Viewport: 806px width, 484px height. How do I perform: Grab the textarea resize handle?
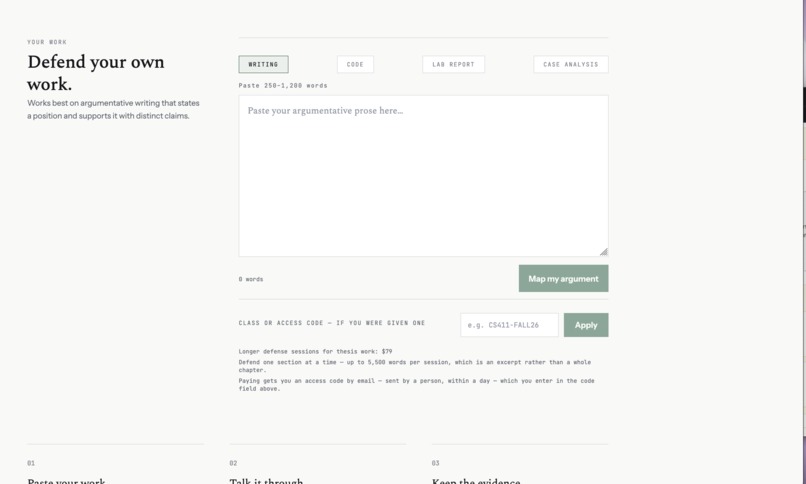click(x=603, y=251)
